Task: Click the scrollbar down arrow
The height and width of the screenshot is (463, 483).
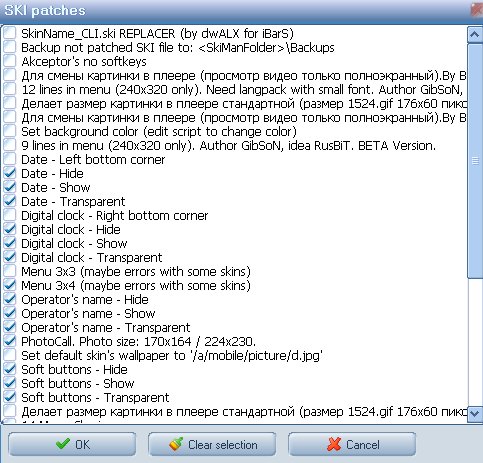Action: pos(475,414)
